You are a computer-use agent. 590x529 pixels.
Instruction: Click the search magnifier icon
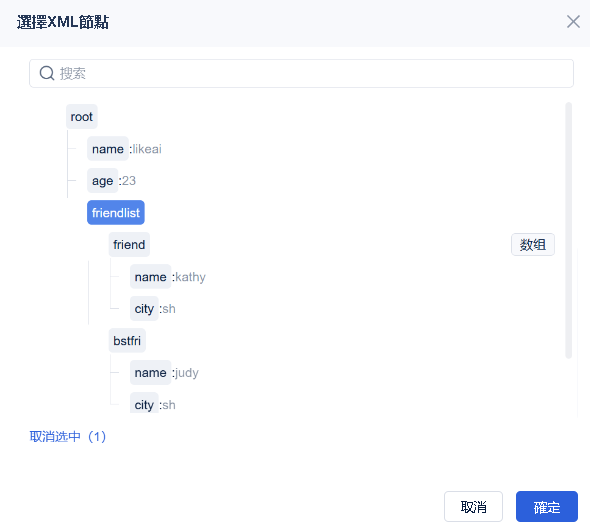tap(47, 73)
